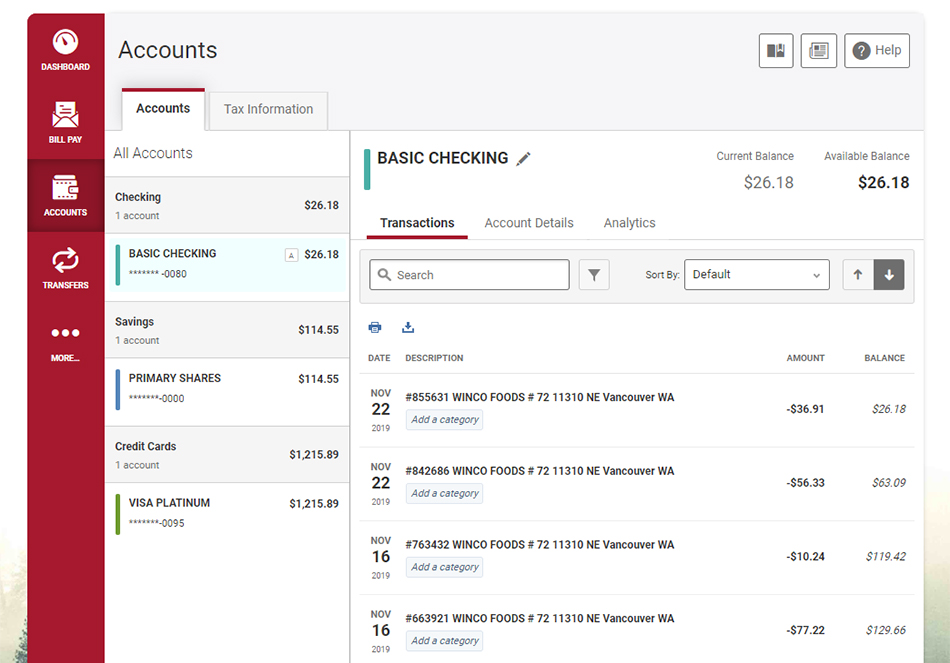Open the Account Details tab
Screen dimensions: 950x663
click(529, 223)
